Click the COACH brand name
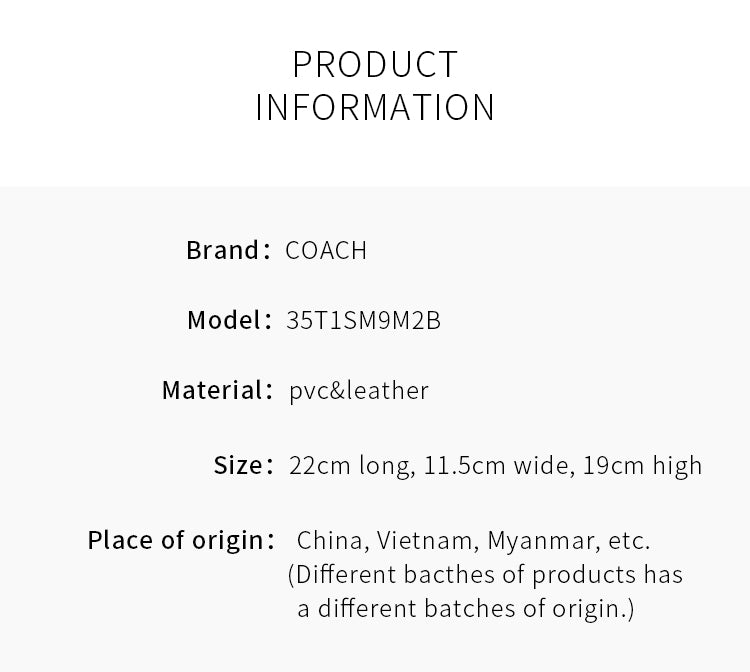 [326, 250]
